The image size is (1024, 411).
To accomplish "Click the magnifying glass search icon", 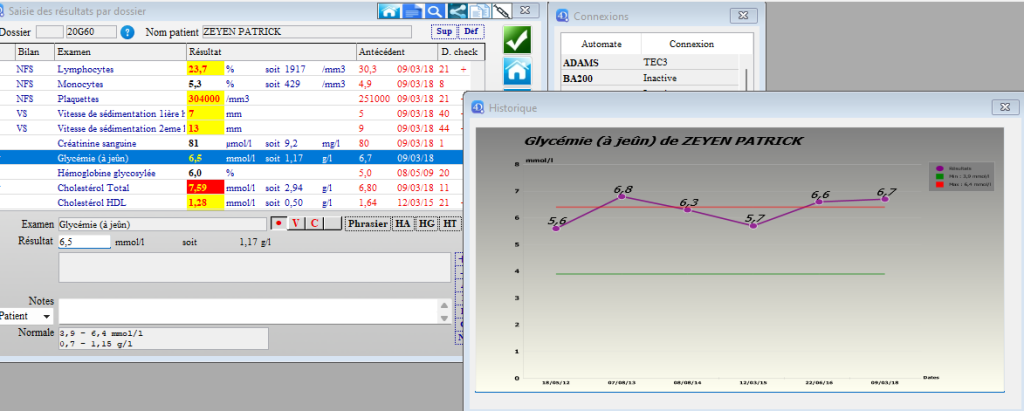I will click(x=434, y=11).
